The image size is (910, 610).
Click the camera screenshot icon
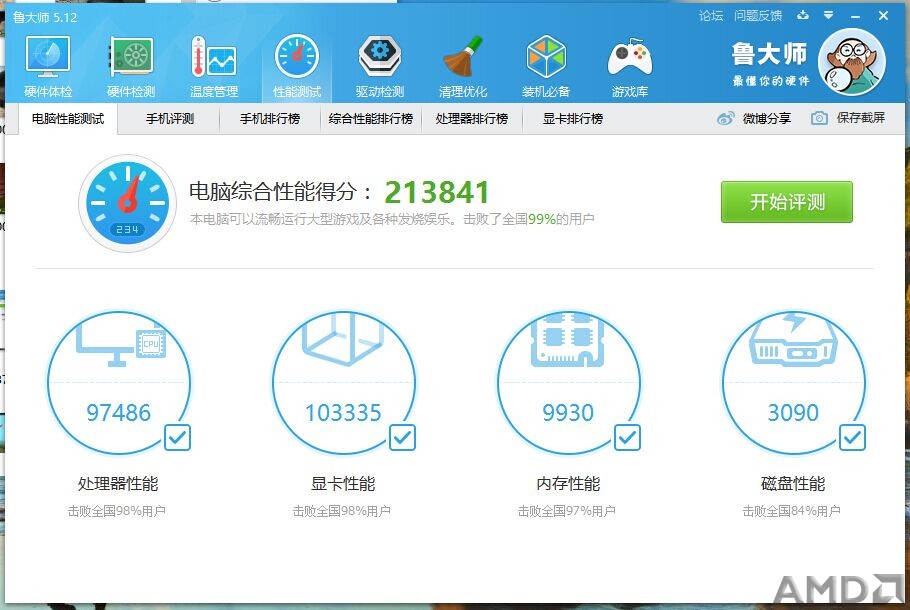click(819, 118)
